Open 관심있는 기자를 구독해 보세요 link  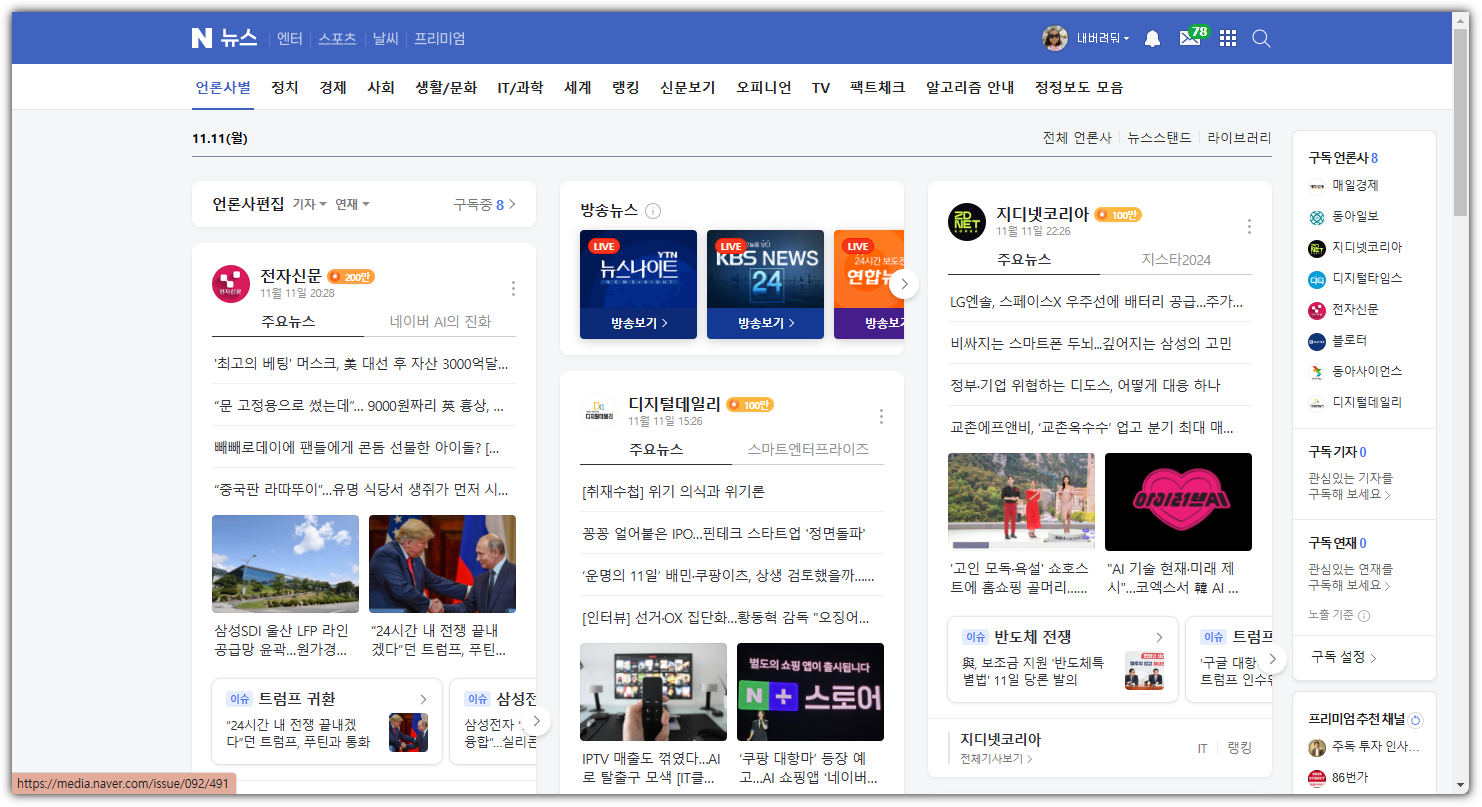(x=1350, y=486)
